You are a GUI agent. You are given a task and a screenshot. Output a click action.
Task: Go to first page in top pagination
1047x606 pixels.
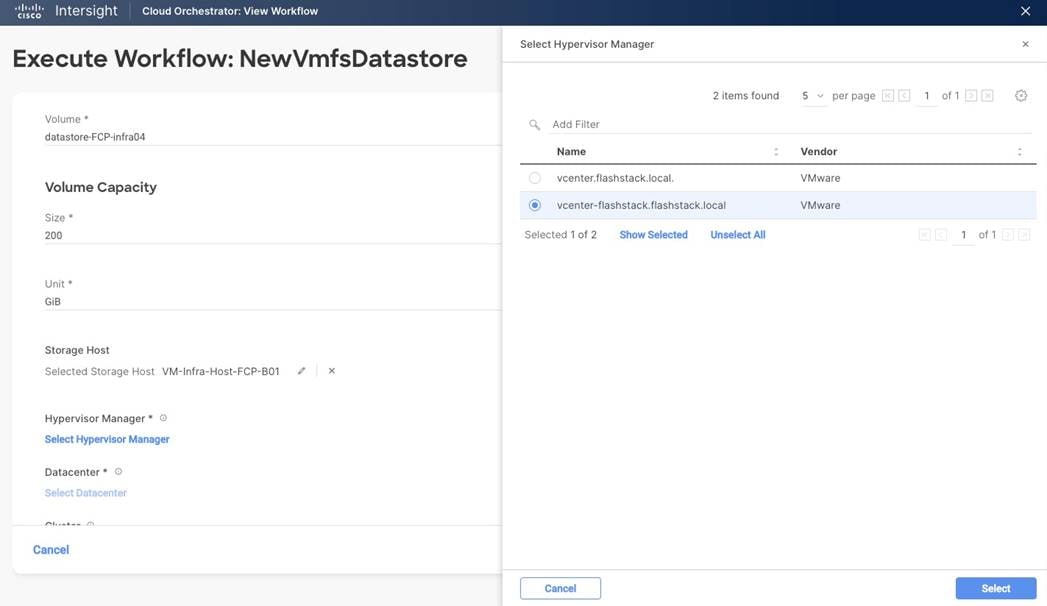coord(887,95)
